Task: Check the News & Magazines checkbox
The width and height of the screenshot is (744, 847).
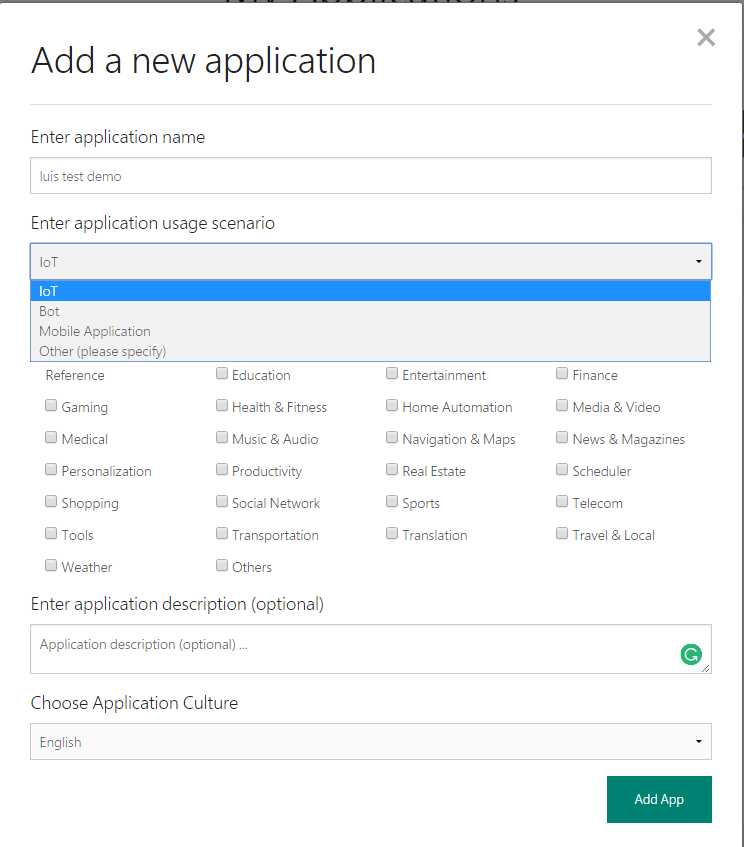Action: (562, 437)
